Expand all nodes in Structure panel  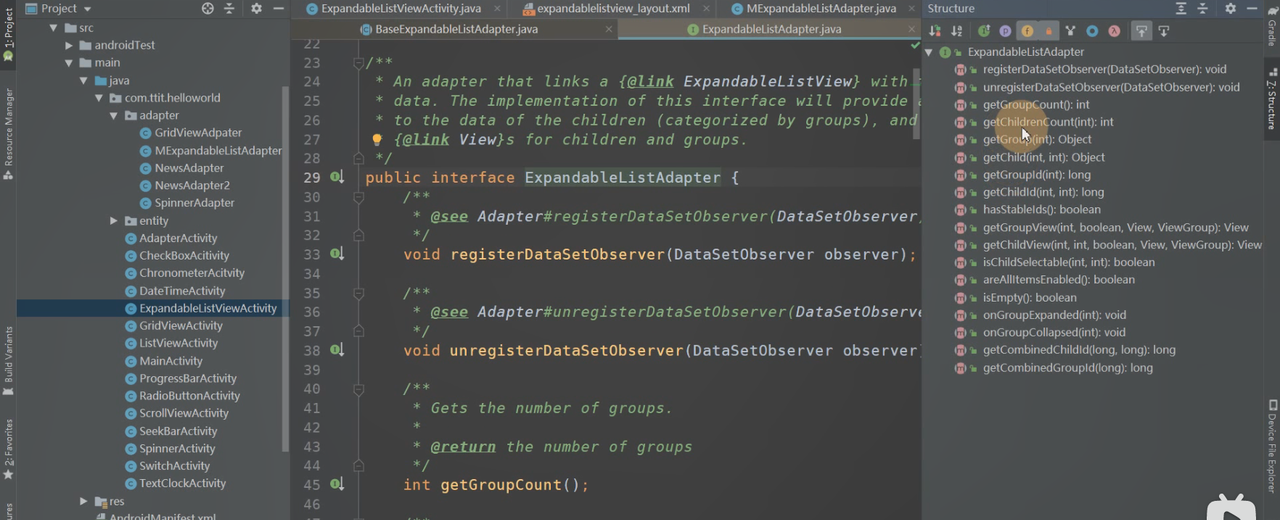1181,9
